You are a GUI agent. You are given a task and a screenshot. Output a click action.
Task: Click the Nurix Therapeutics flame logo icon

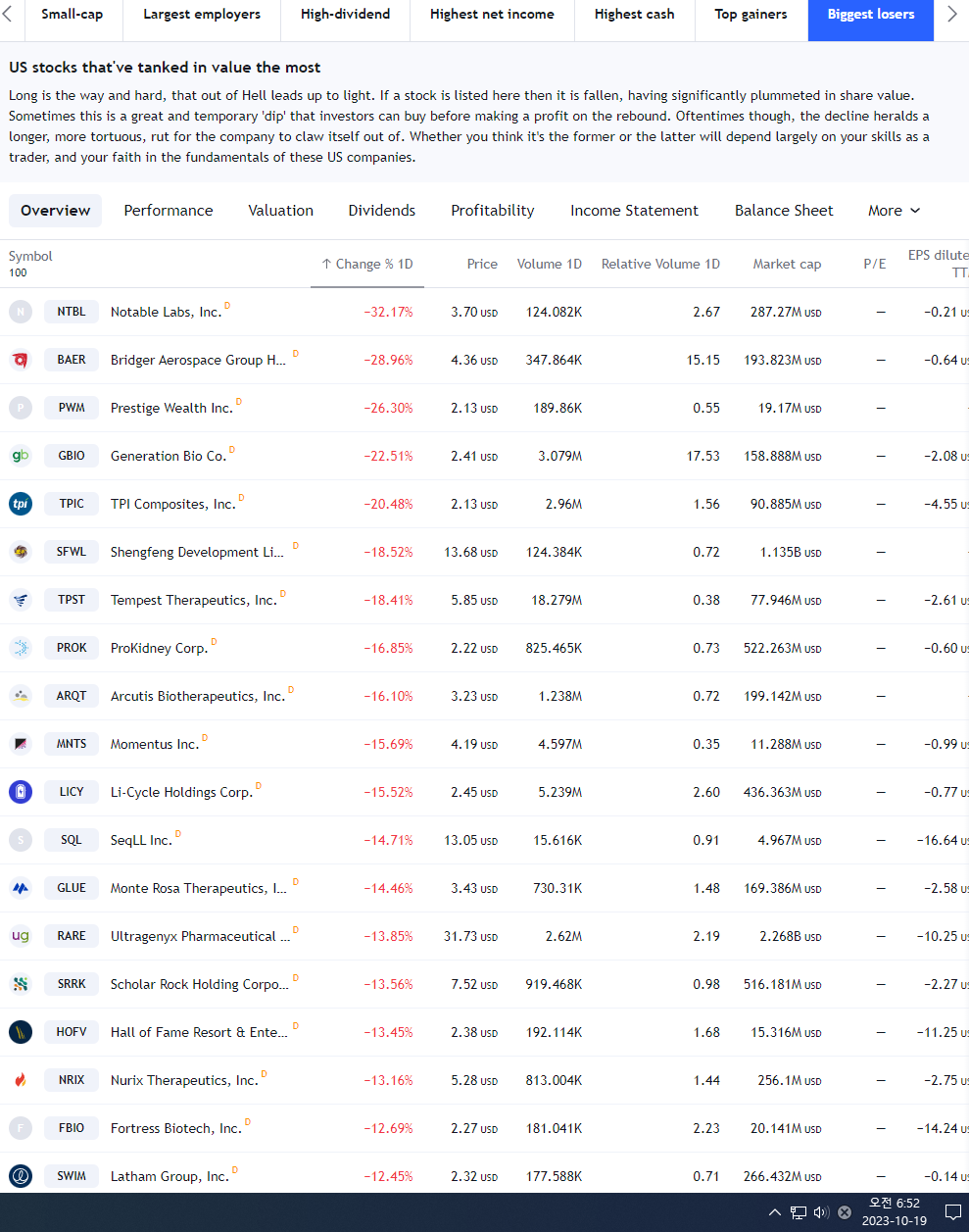[21, 1080]
